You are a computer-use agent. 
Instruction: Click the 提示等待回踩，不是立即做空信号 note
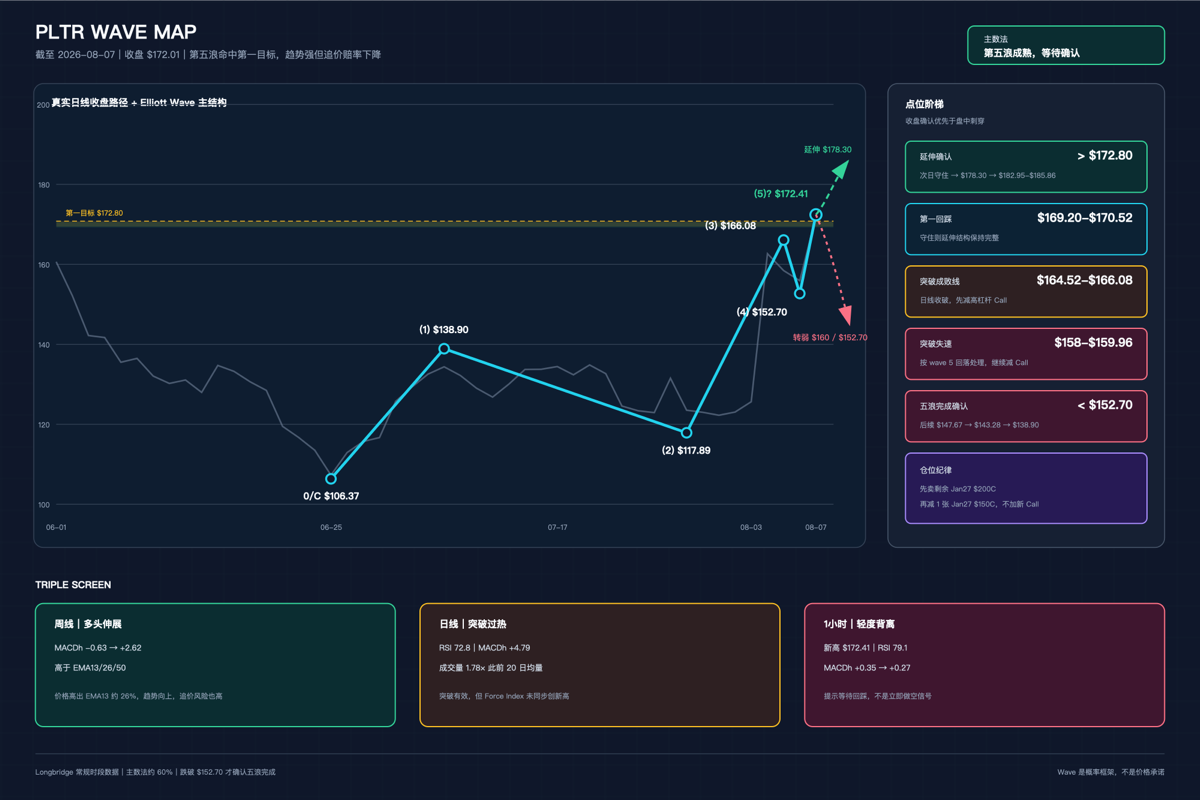pyautogui.click(x=877, y=696)
